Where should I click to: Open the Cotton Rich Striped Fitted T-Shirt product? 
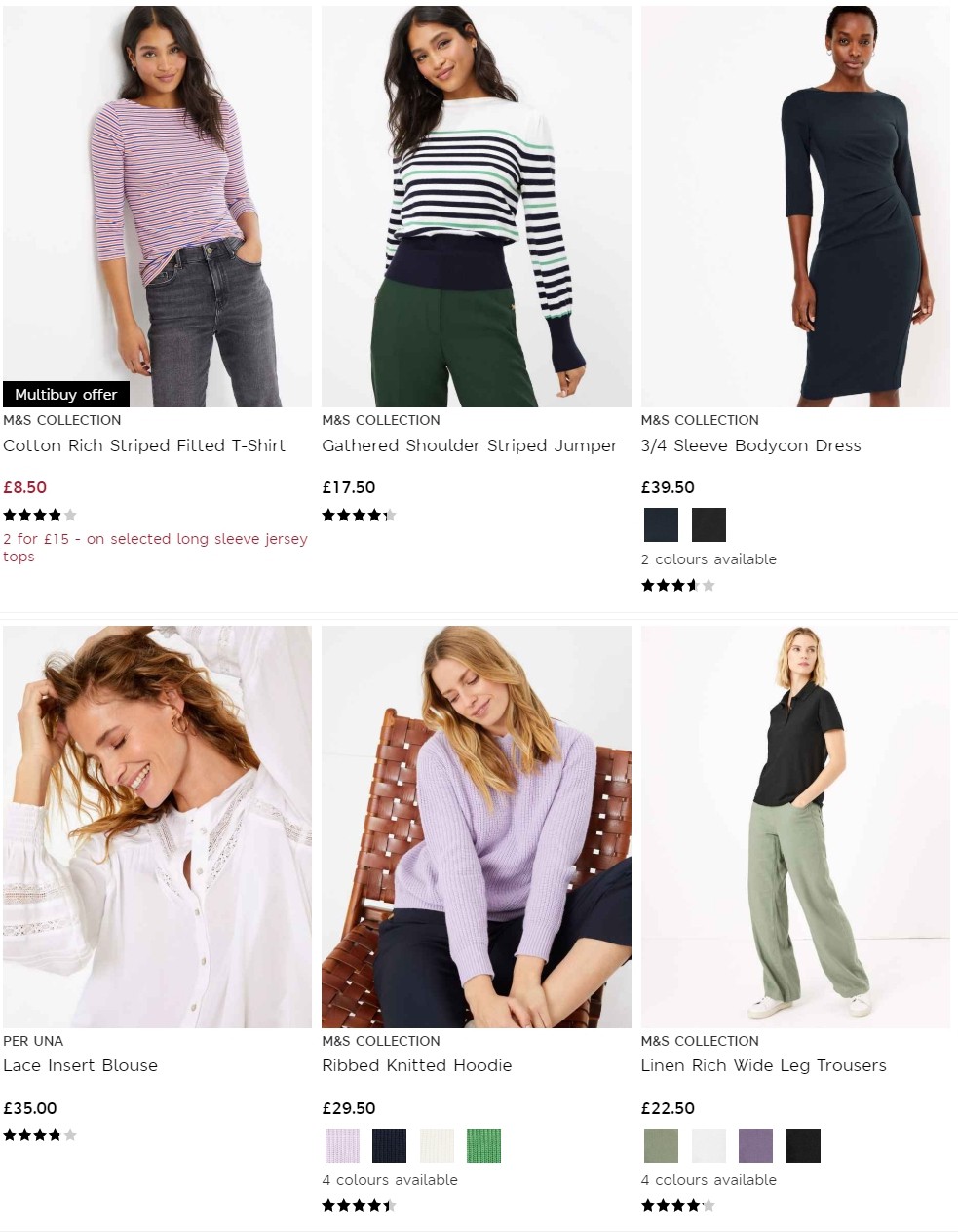tap(145, 445)
